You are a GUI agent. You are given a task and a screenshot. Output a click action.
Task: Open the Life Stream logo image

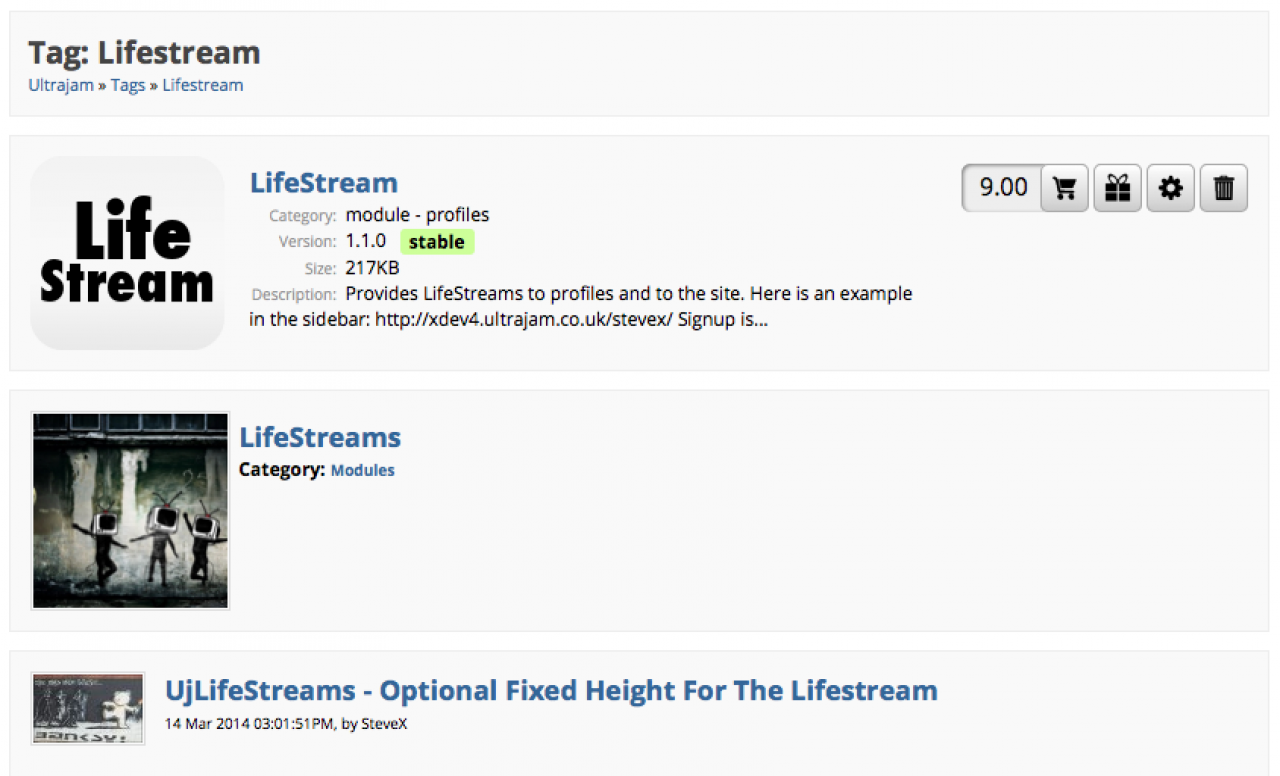[x=127, y=252]
